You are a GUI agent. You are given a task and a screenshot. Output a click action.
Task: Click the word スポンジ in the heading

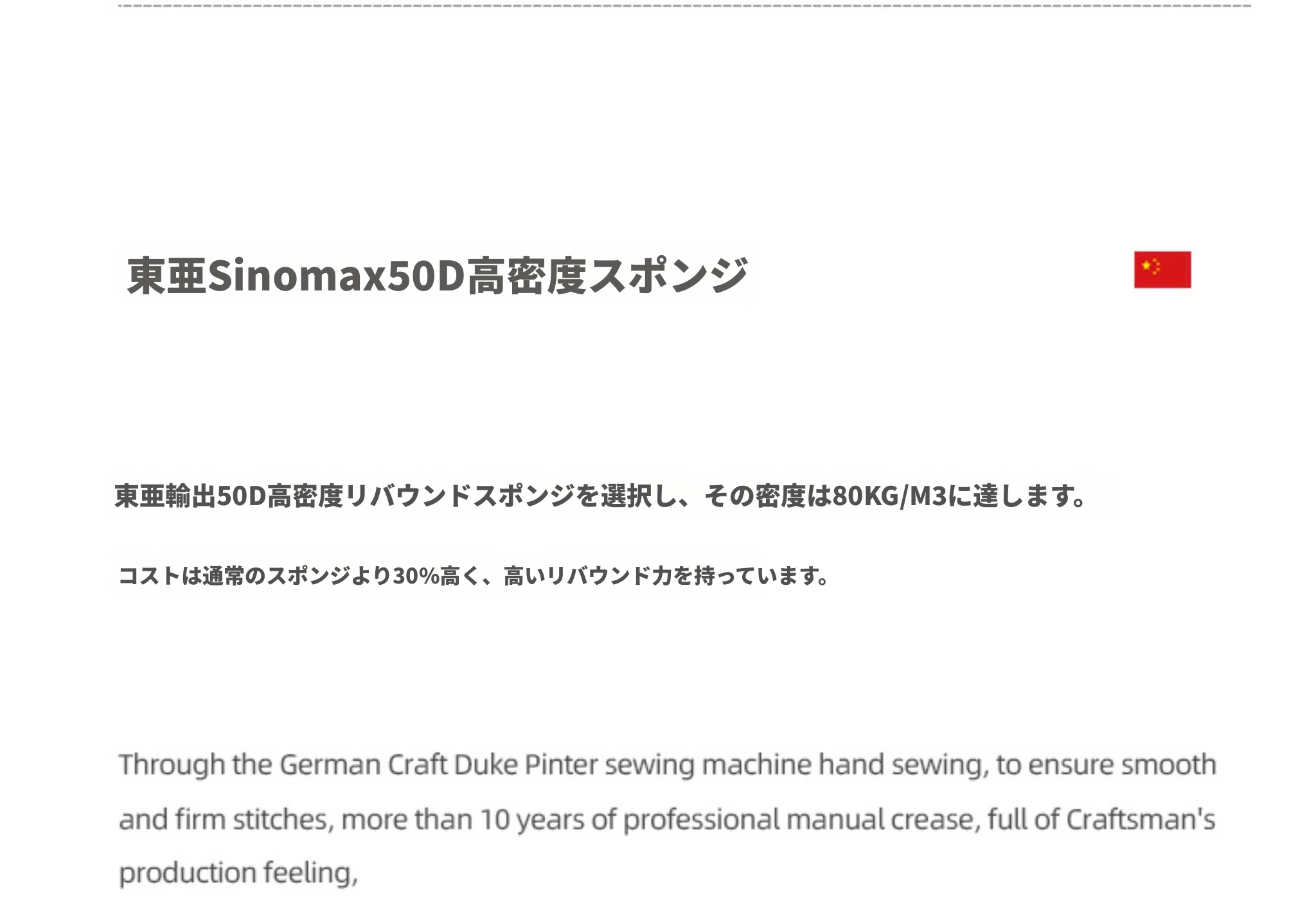click(668, 276)
